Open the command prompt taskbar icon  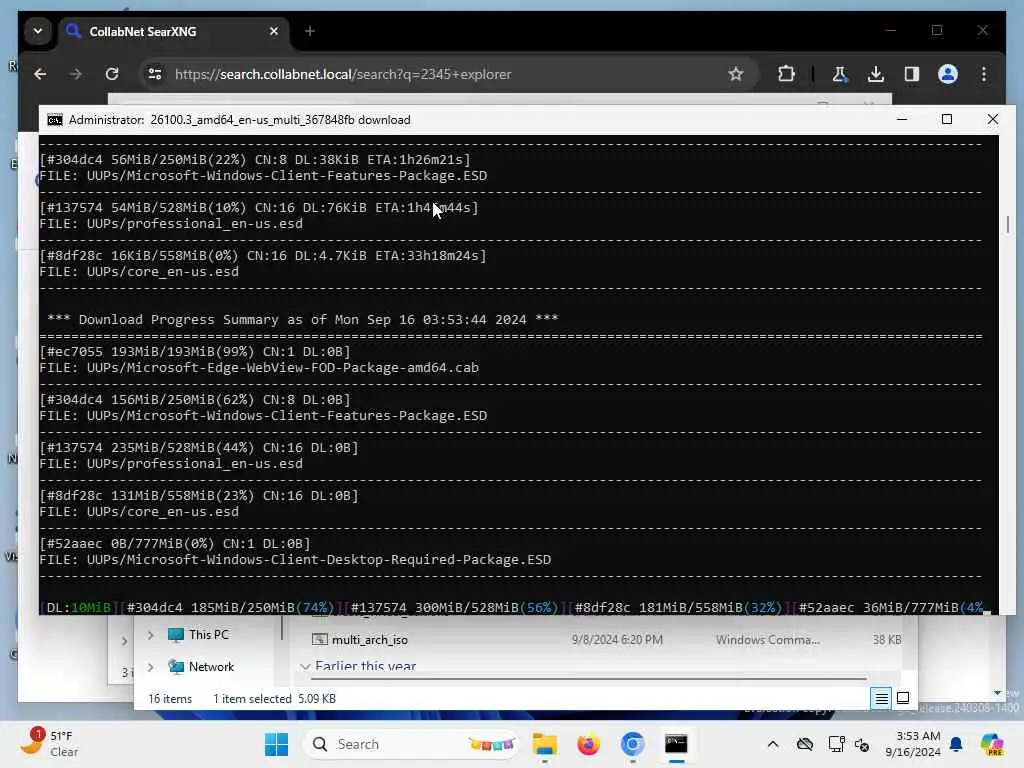point(676,744)
